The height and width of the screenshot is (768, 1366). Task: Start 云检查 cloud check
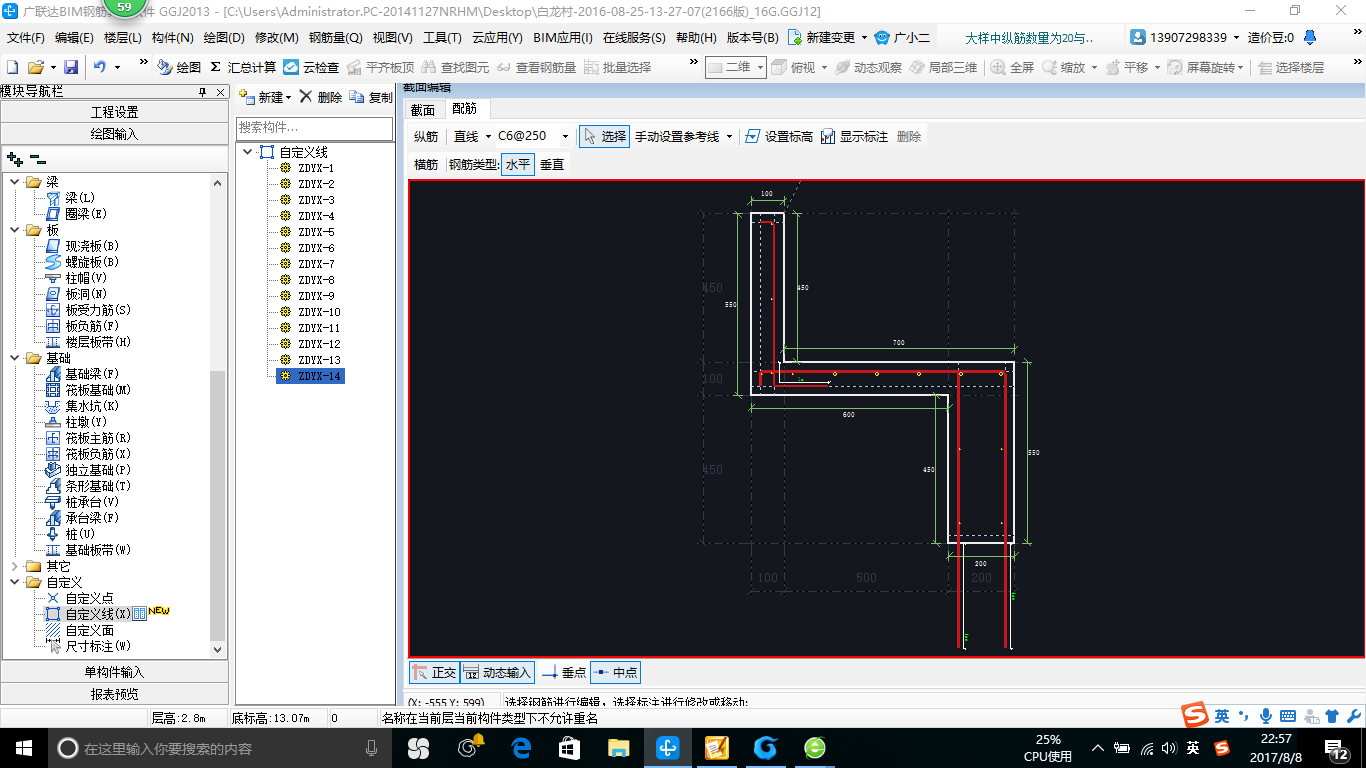point(311,67)
